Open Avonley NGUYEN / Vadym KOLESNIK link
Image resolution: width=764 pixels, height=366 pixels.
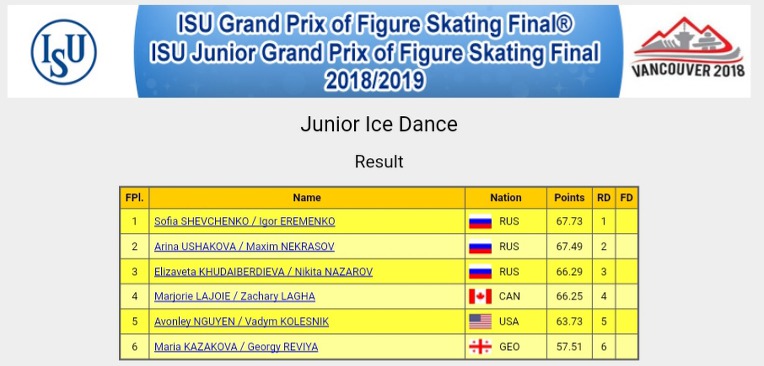click(241, 322)
